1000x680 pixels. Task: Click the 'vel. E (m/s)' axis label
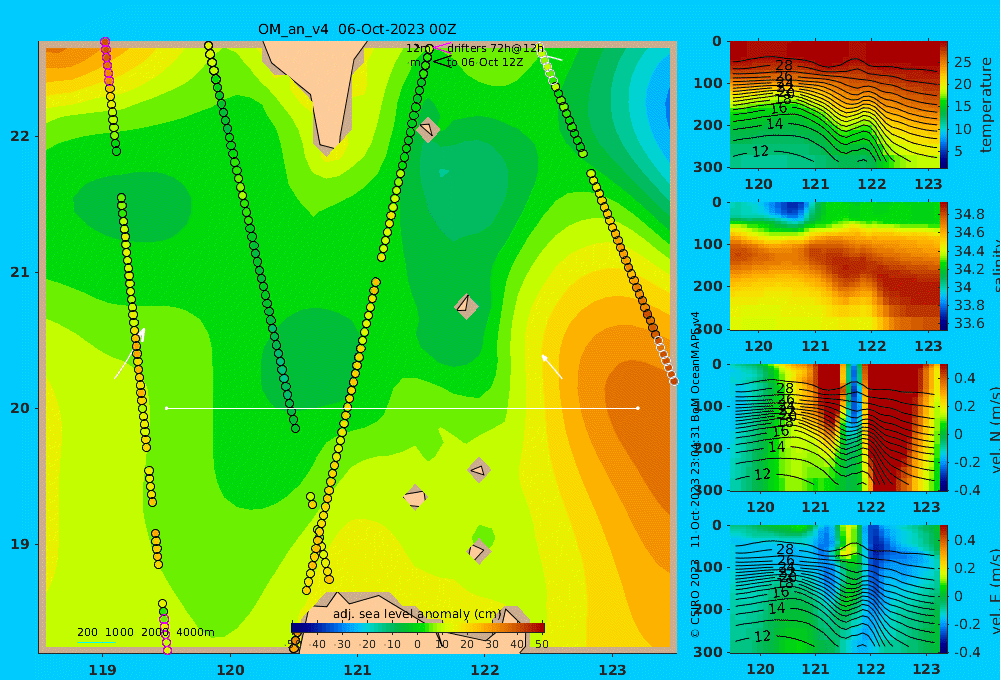point(994,591)
